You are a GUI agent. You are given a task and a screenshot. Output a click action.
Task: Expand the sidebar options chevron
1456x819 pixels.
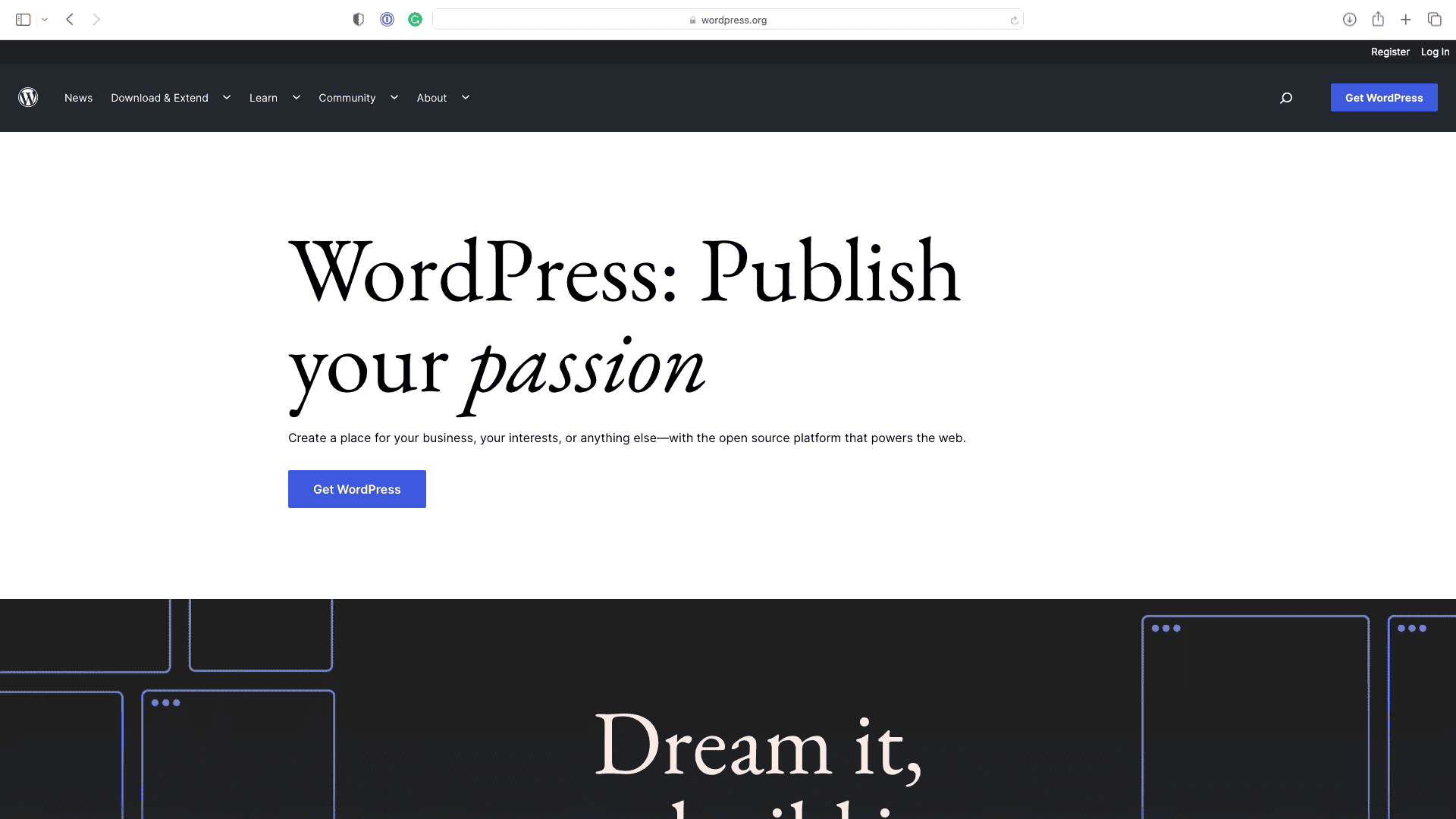pyautogui.click(x=45, y=20)
